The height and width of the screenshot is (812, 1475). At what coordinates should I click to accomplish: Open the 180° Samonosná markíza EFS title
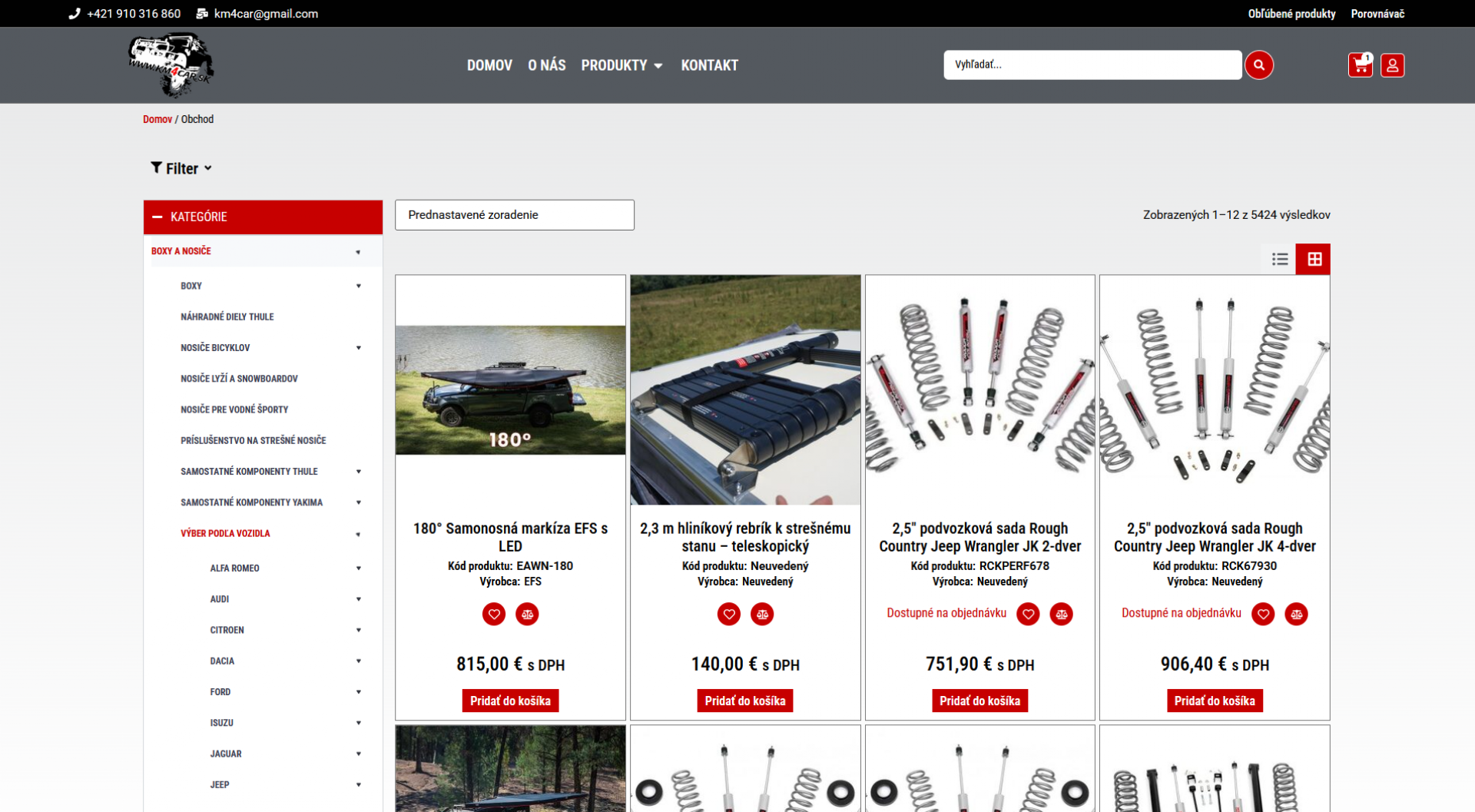tap(510, 537)
